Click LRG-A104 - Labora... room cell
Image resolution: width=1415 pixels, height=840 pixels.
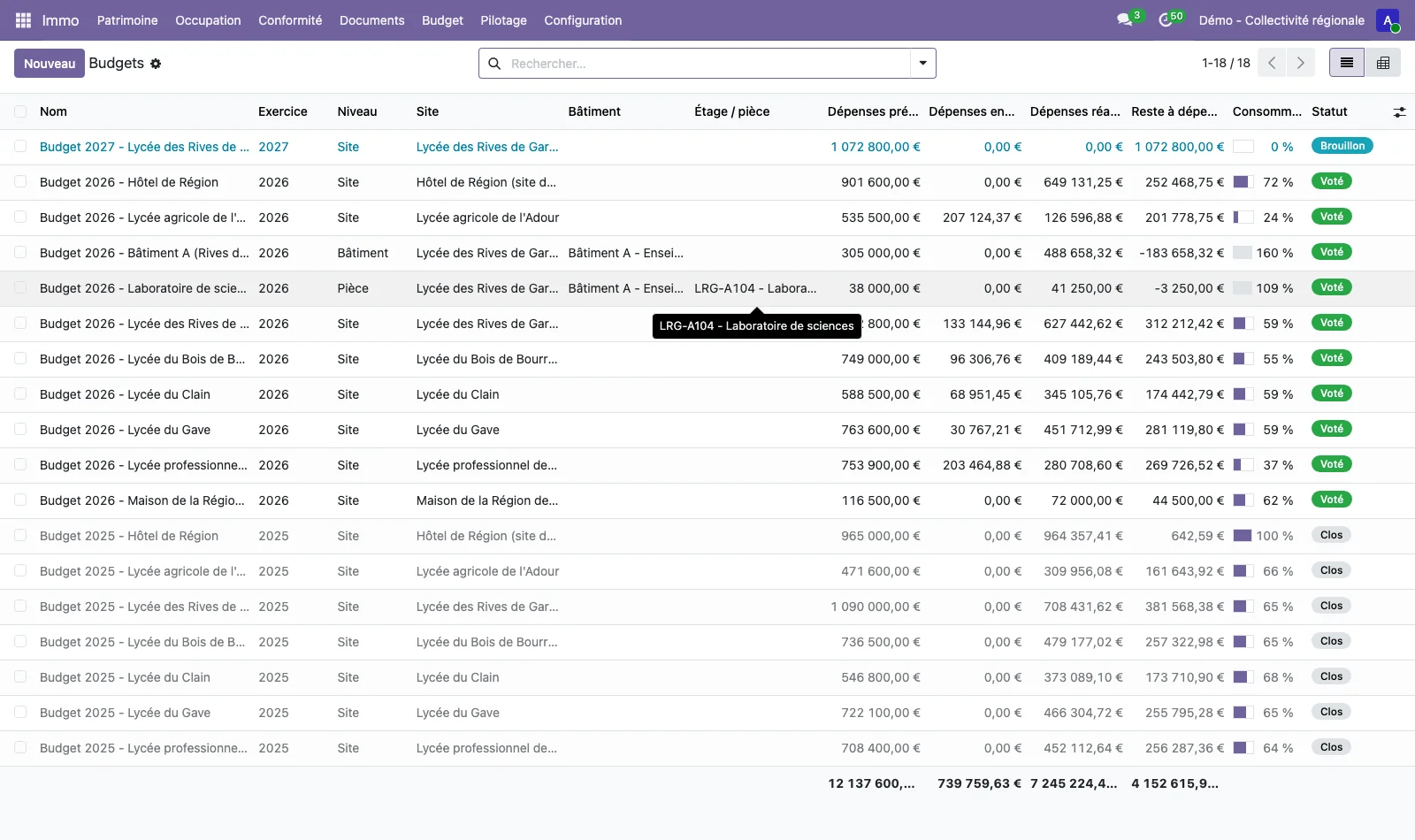[x=755, y=288]
